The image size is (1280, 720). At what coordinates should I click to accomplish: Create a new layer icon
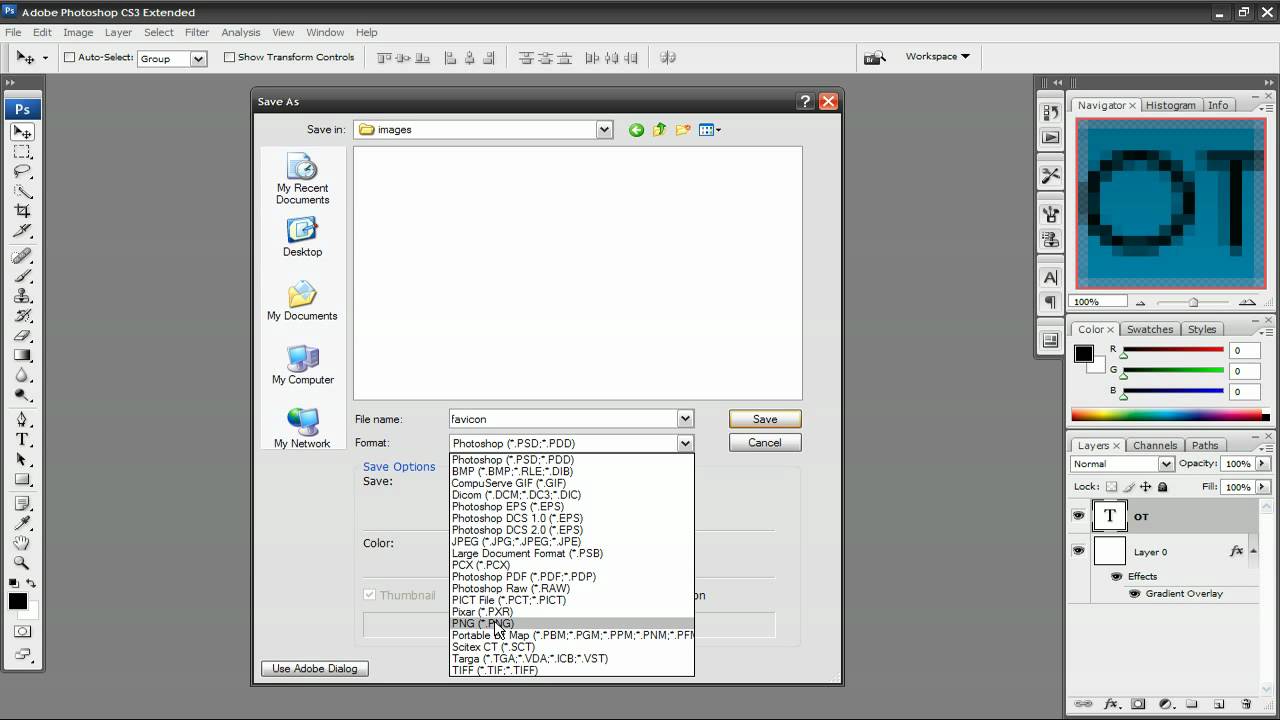(1219, 704)
